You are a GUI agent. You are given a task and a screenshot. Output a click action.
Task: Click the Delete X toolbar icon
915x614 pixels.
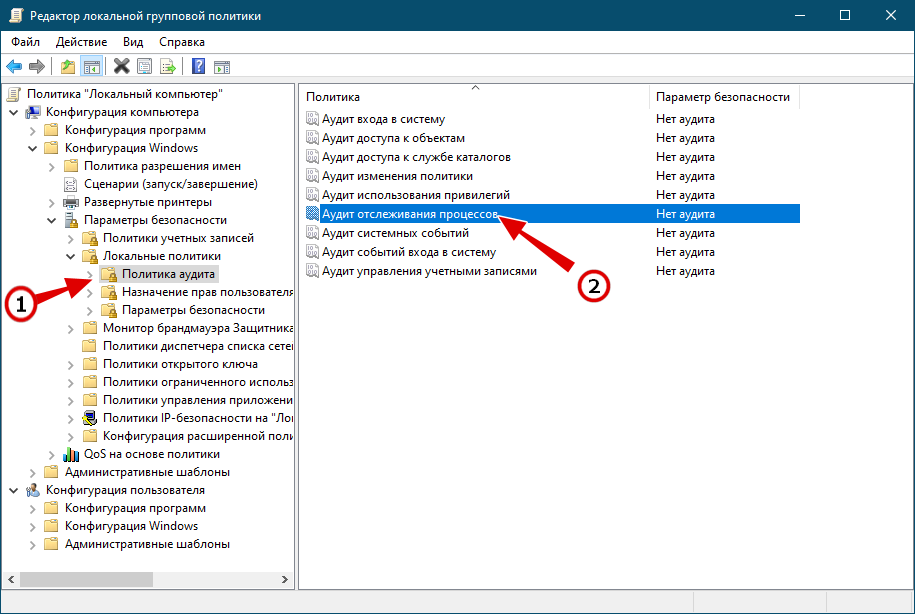tap(121, 67)
